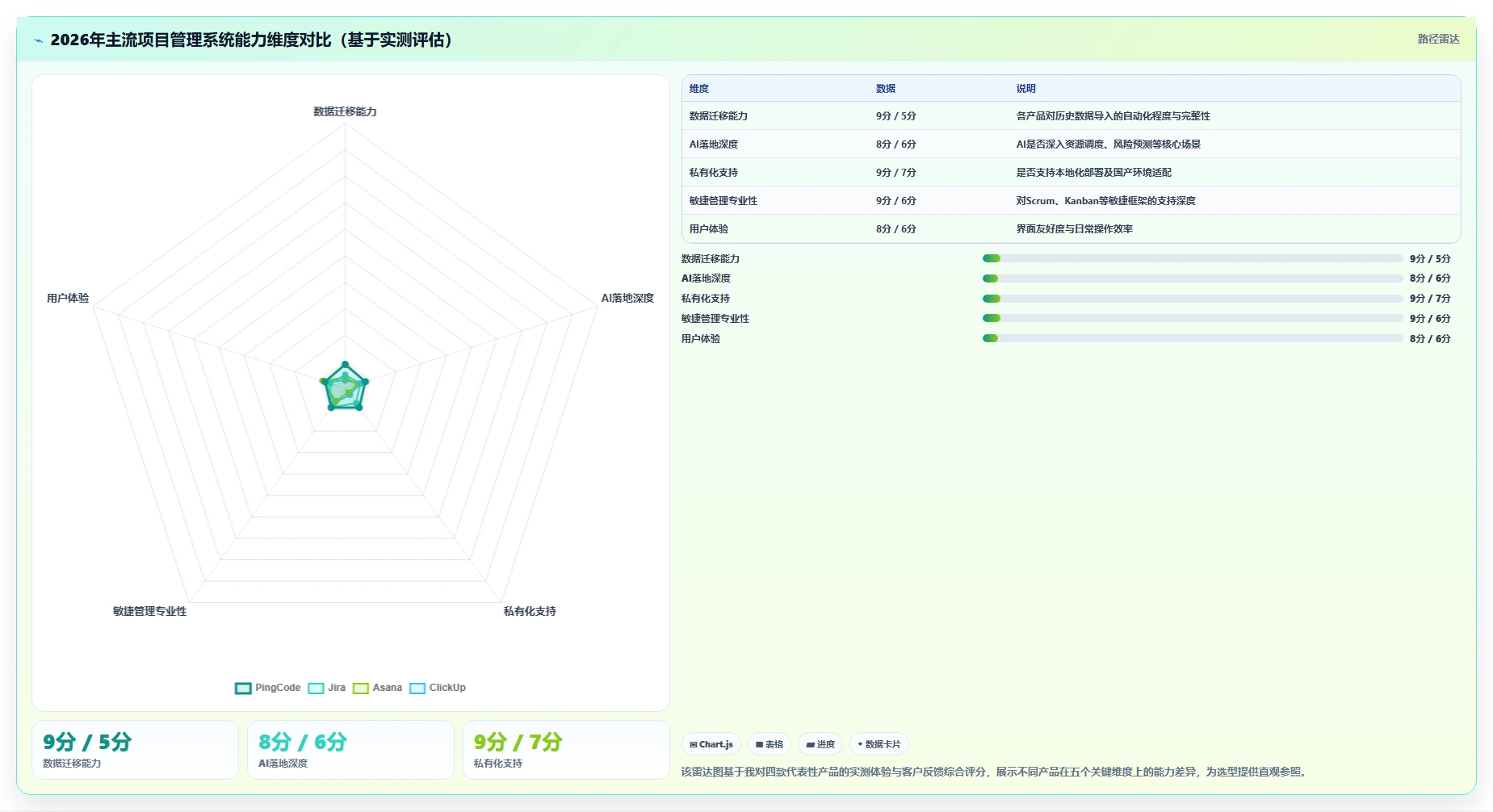Click the 说明 column header

(1025, 89)
